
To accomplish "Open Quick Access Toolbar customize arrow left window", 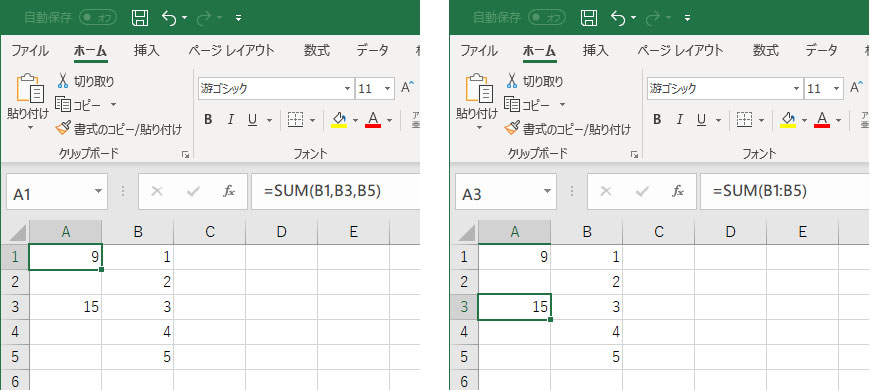I will coord(239,18).
